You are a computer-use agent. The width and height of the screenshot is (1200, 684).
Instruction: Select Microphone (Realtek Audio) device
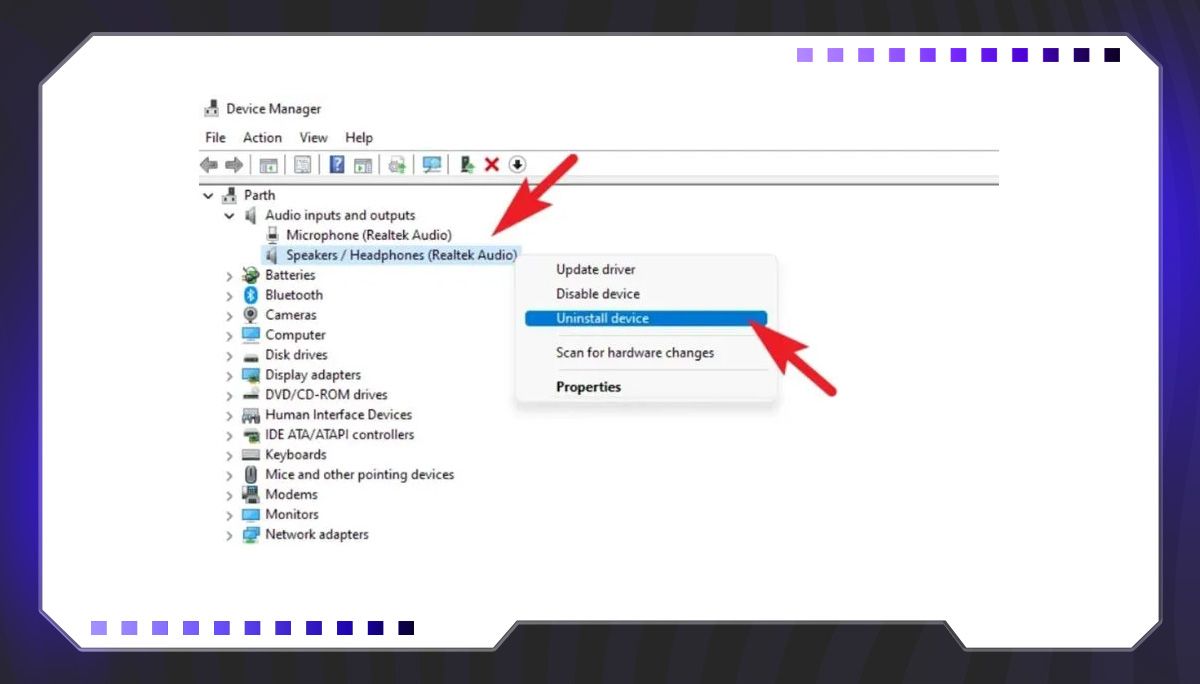pyautogui.click(x=368, y=235)
